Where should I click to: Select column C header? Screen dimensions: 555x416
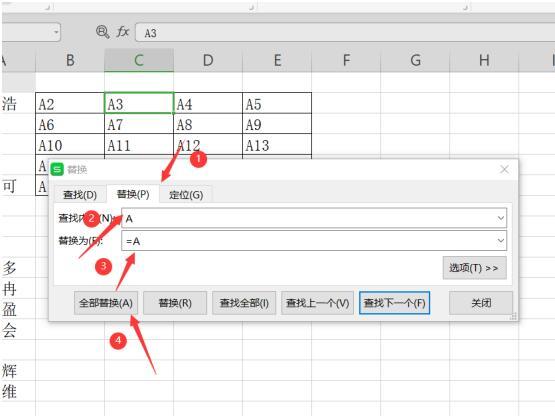point(139,60)
